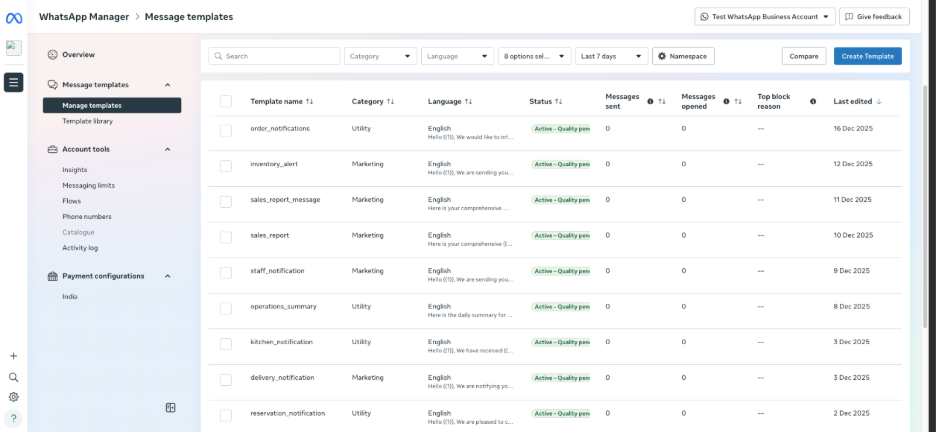Viewport: 936px width, 432px height.
Task: Open Flows in sidebar
Action: pyautogui.click(x=72, y=201)
